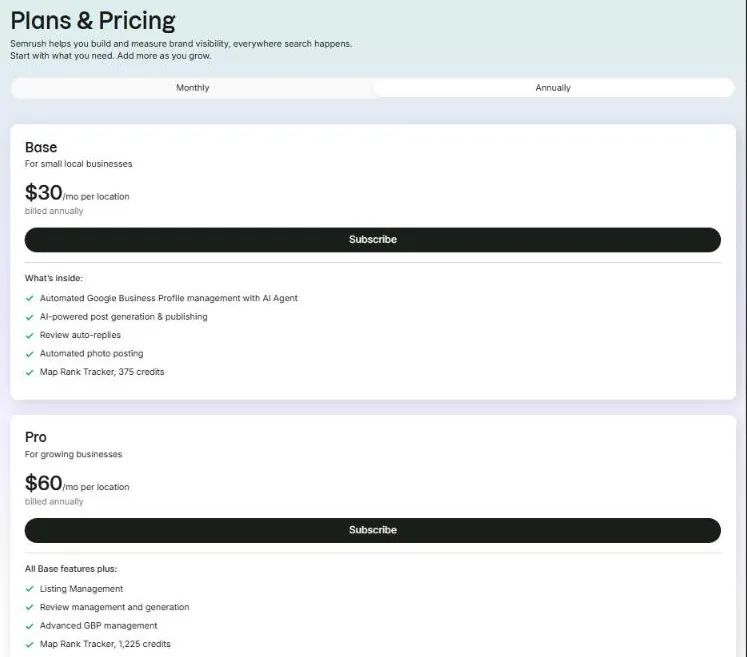Click checkmark beside Review management and generation
747x657 pixels.
tap(30, 607)
